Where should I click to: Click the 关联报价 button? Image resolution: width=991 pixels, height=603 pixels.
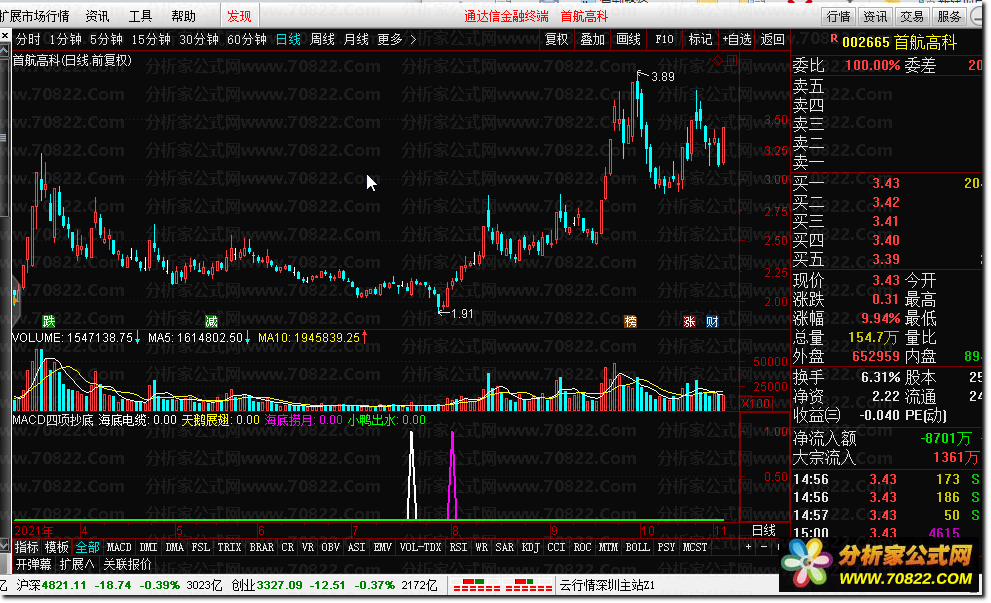[127, 564]
